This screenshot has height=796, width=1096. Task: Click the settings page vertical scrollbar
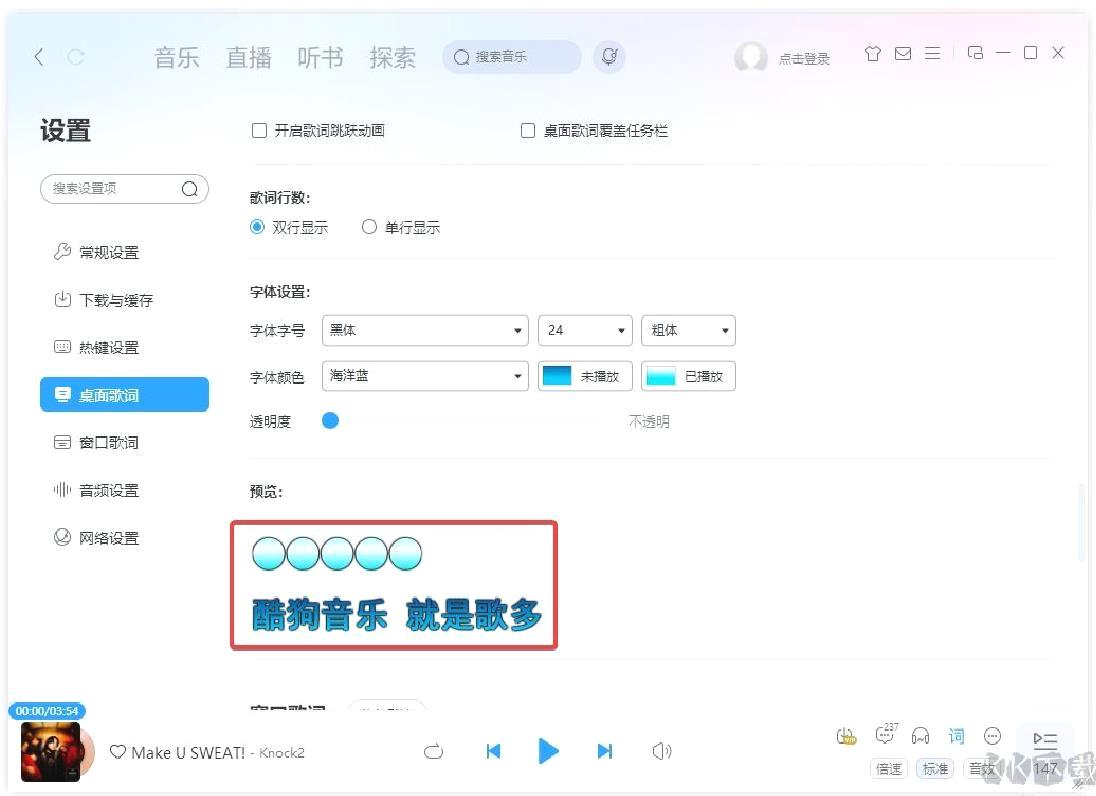pos(1083,521)
